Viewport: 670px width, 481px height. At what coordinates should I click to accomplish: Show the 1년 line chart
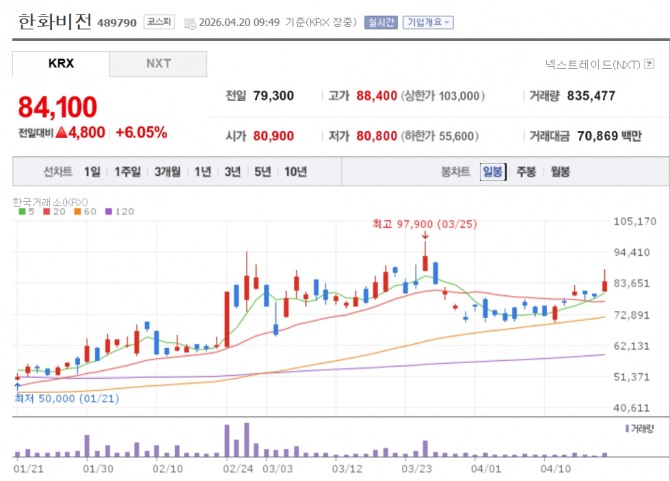pyautogui.click(x=203, y=172)
